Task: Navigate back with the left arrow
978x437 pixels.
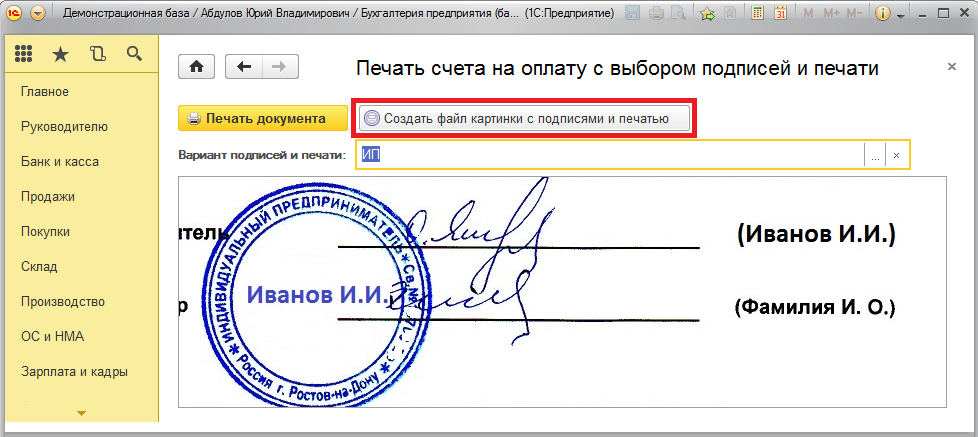Action: tap(243, 66)
